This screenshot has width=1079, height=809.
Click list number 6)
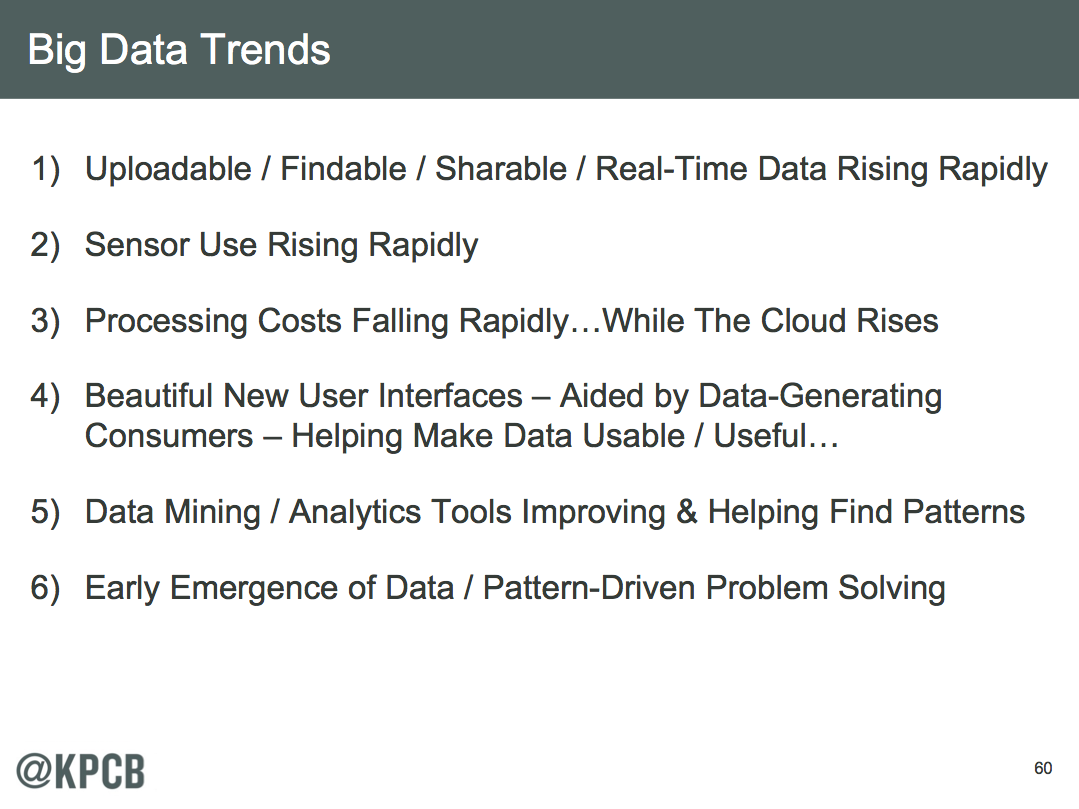coord(45,589)
